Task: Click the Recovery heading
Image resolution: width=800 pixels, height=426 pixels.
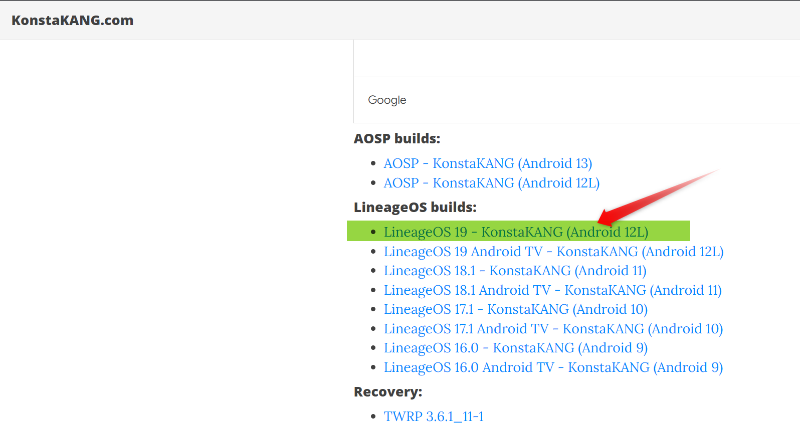Action: point(388,392)
